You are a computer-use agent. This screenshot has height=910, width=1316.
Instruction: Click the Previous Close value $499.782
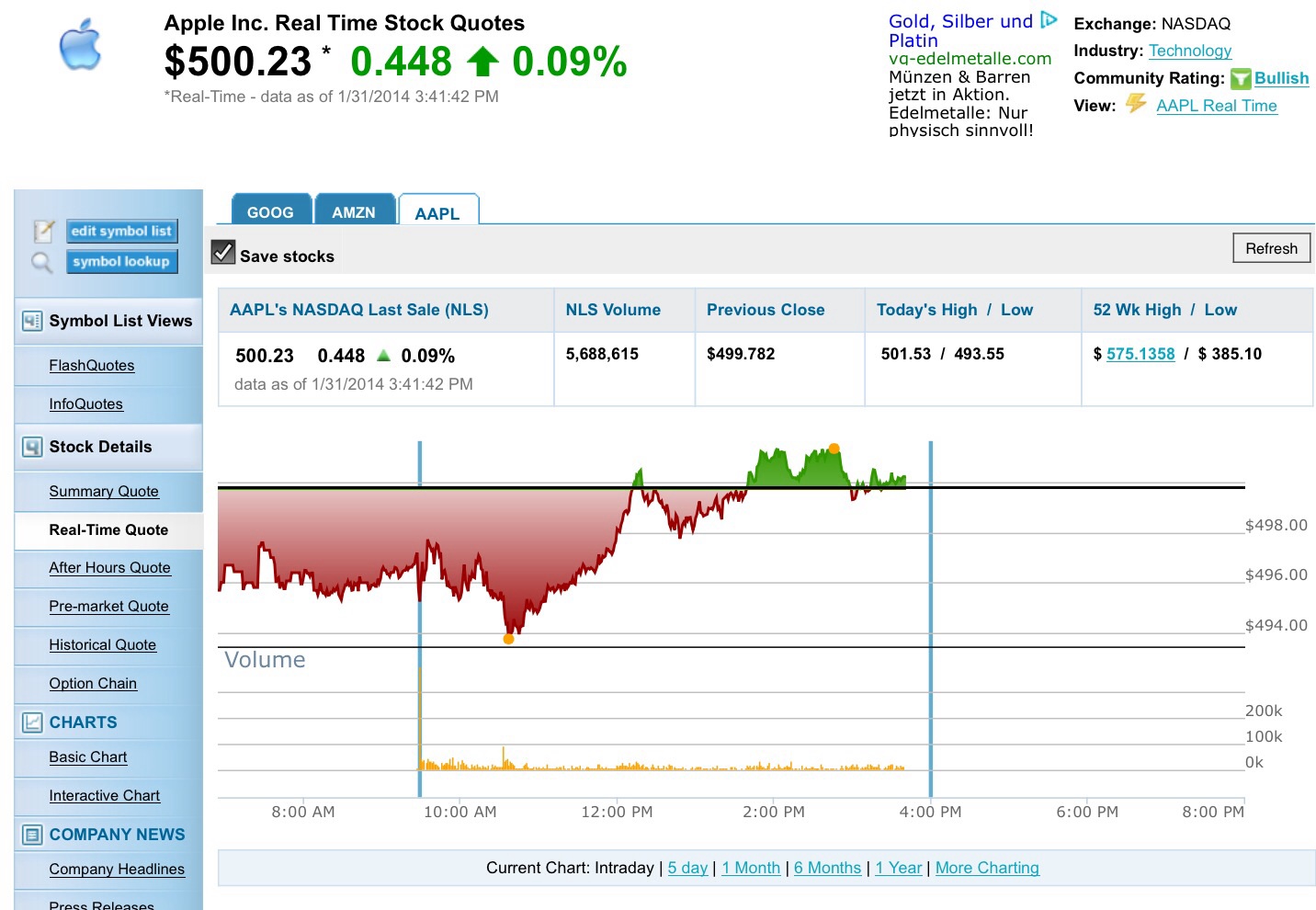pos(741,354)
